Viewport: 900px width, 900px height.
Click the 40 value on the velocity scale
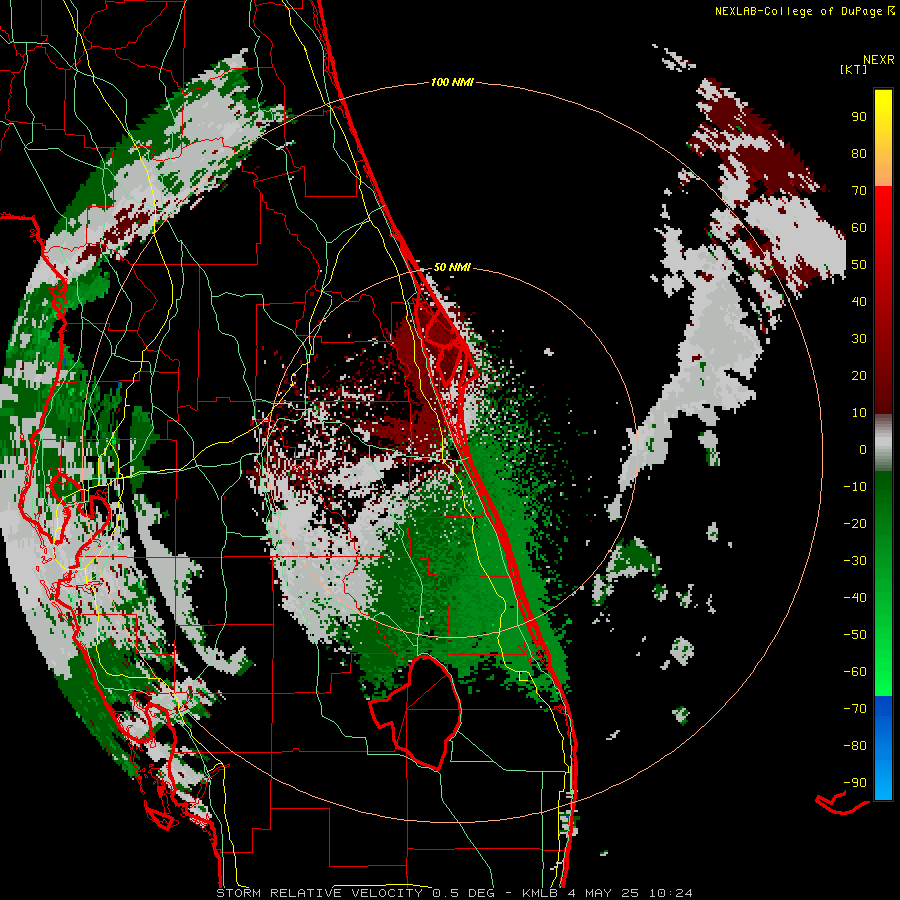pos(859,301)
